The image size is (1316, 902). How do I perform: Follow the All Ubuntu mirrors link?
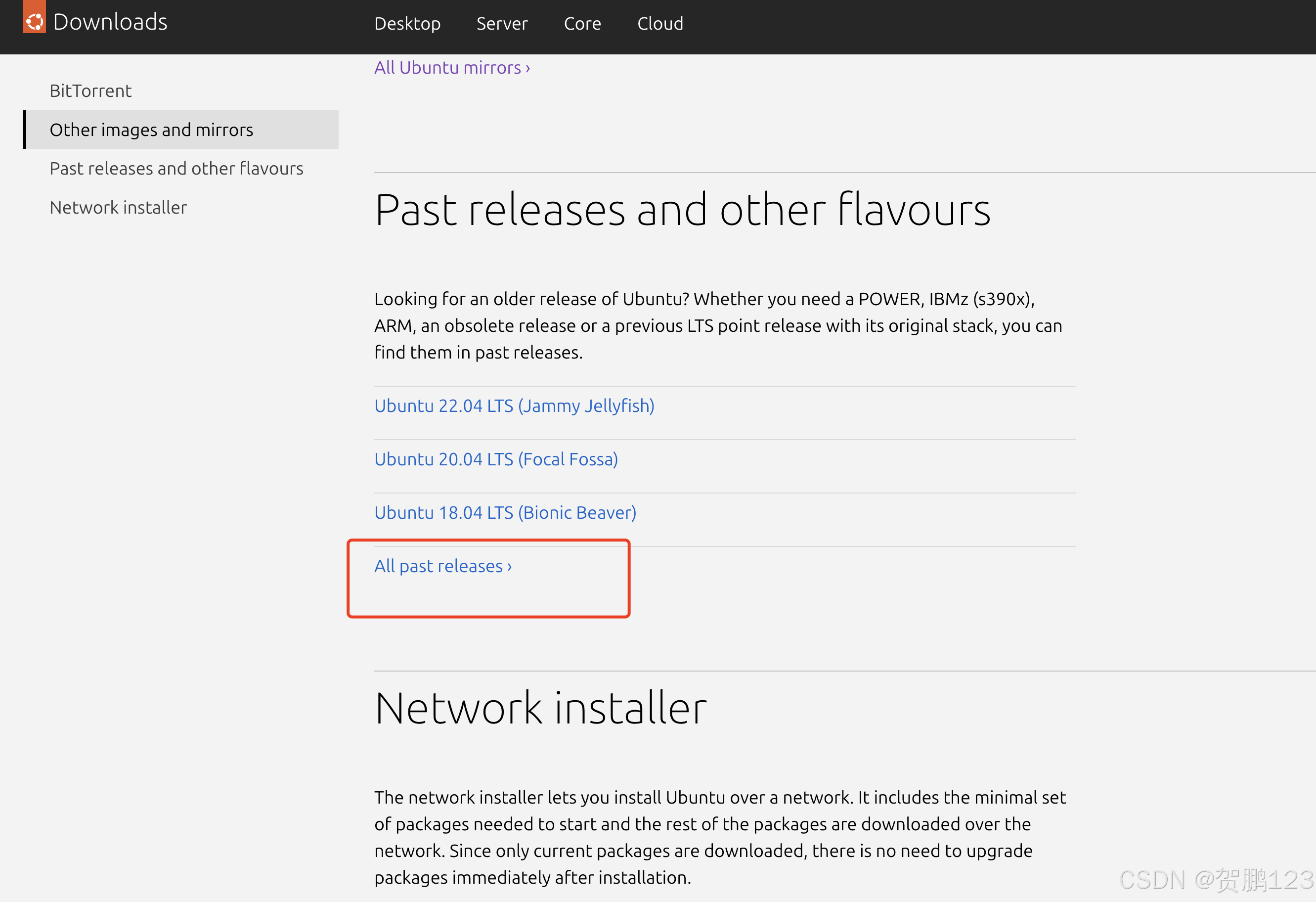452,68
